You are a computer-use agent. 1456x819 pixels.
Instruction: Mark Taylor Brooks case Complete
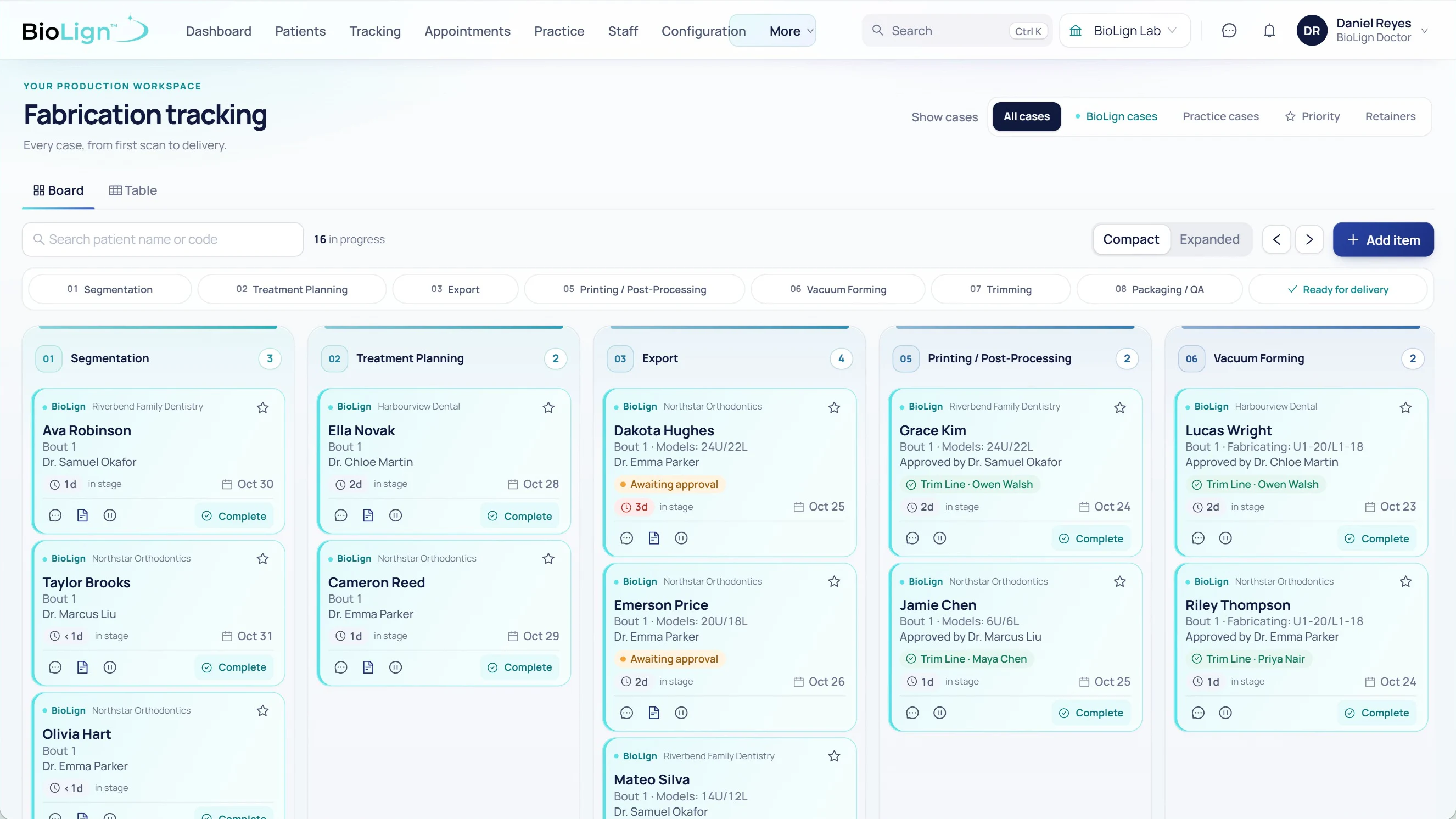pyautogui.click(x=234, y=667)
